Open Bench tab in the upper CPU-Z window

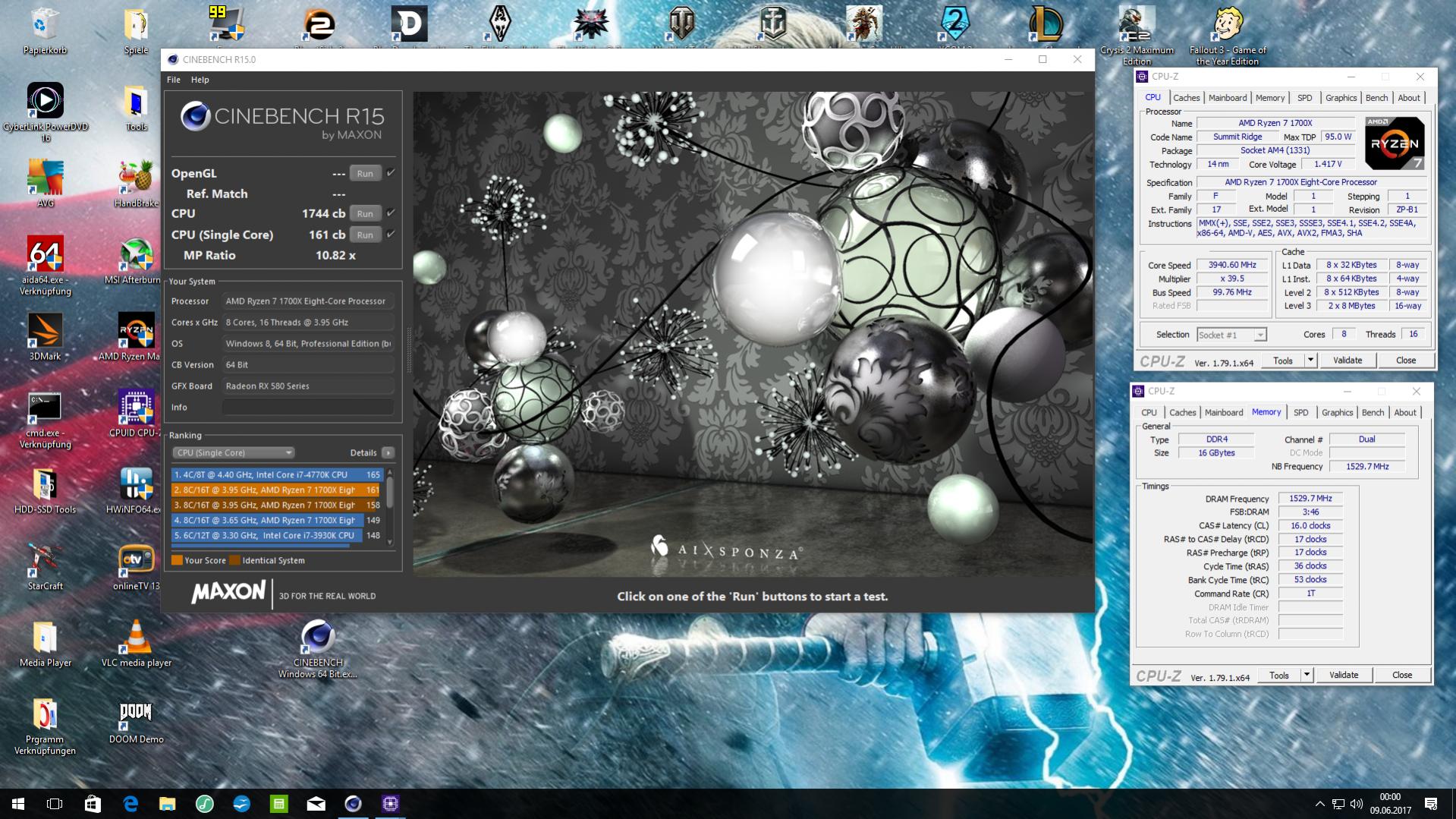tap(1377, 98)
